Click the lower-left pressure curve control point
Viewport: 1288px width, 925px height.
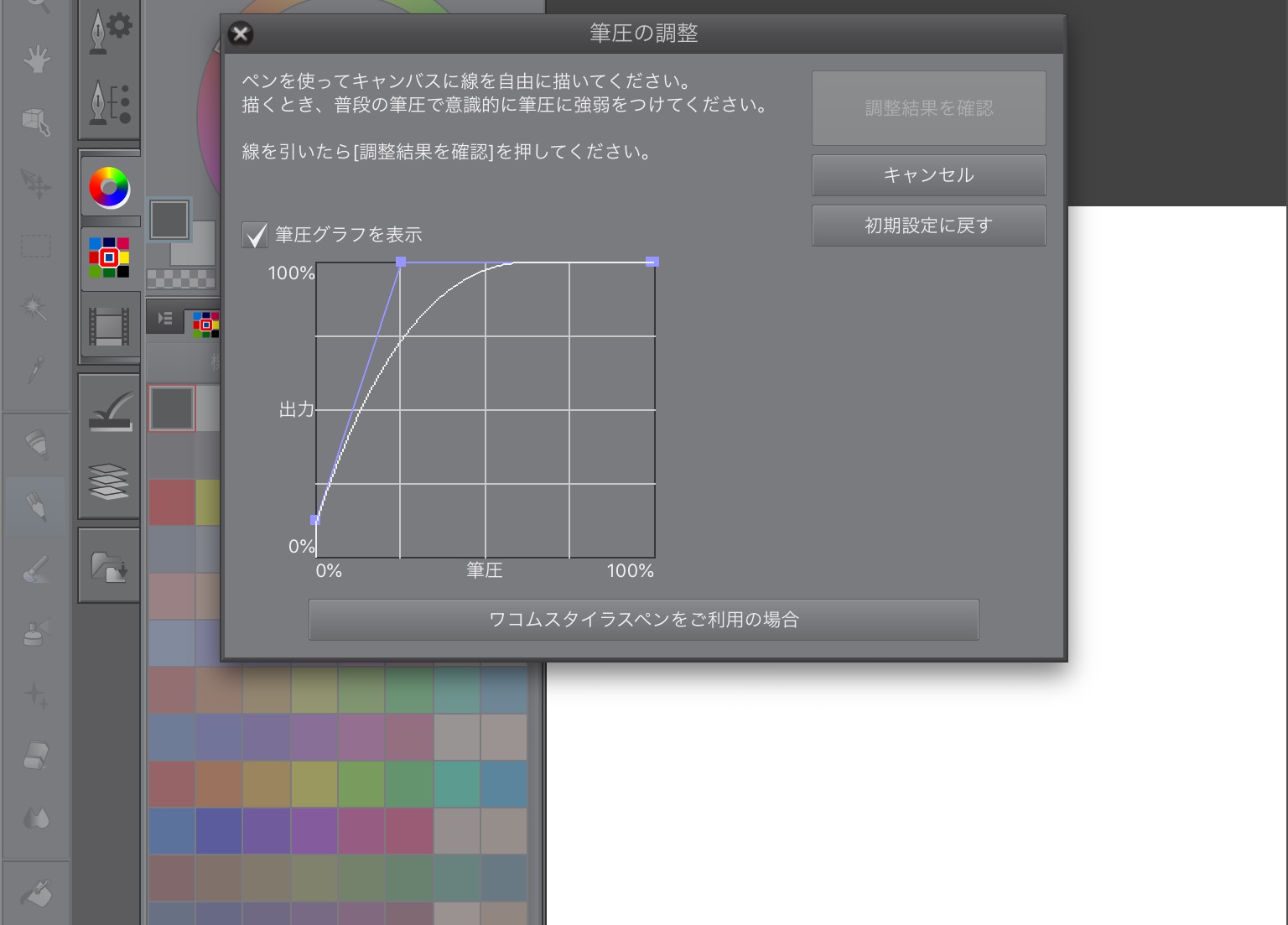[315, 520]
